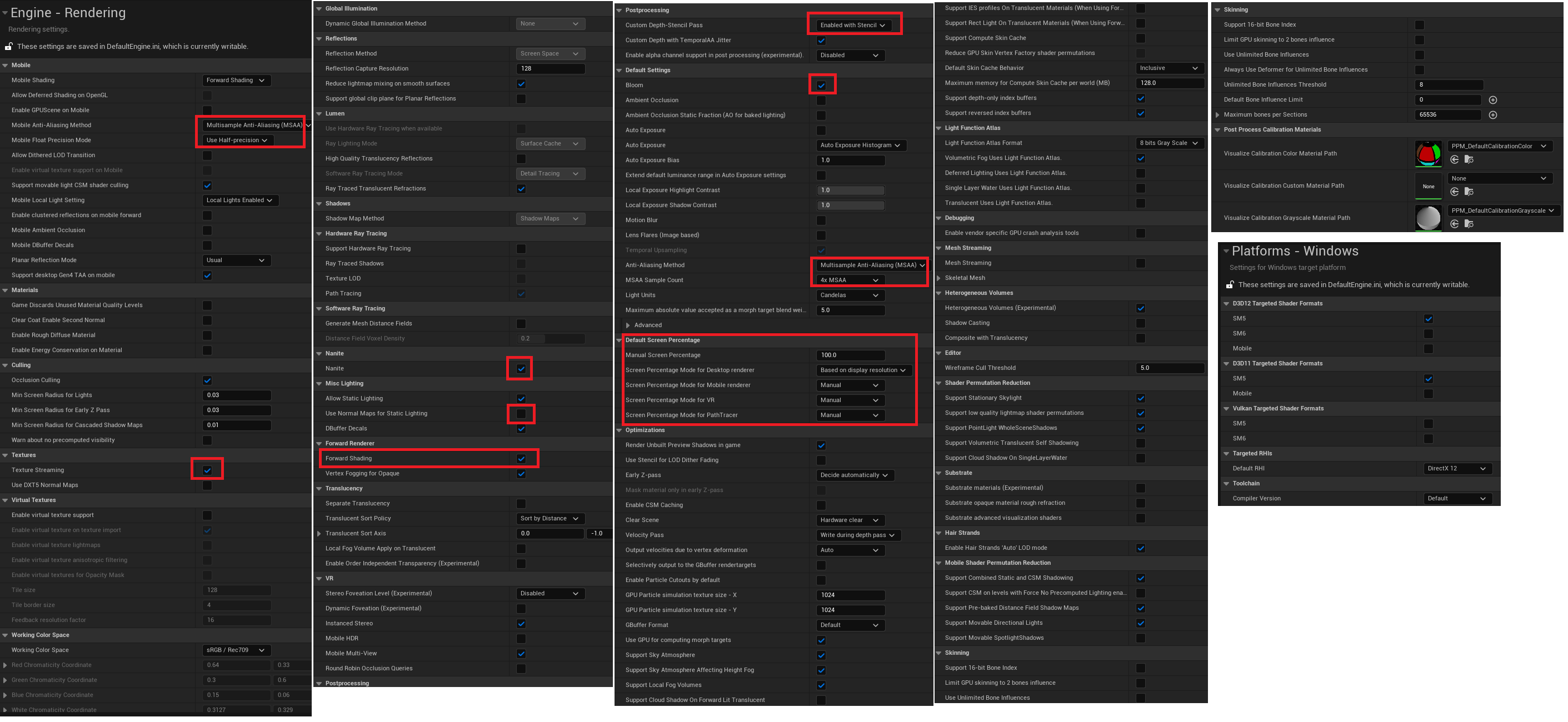Viewport: 1568px width, 722px height.
Task: Browse to Calibration Color material in Content Browser
Action: pyautogui.click(x=1469, y=159)
